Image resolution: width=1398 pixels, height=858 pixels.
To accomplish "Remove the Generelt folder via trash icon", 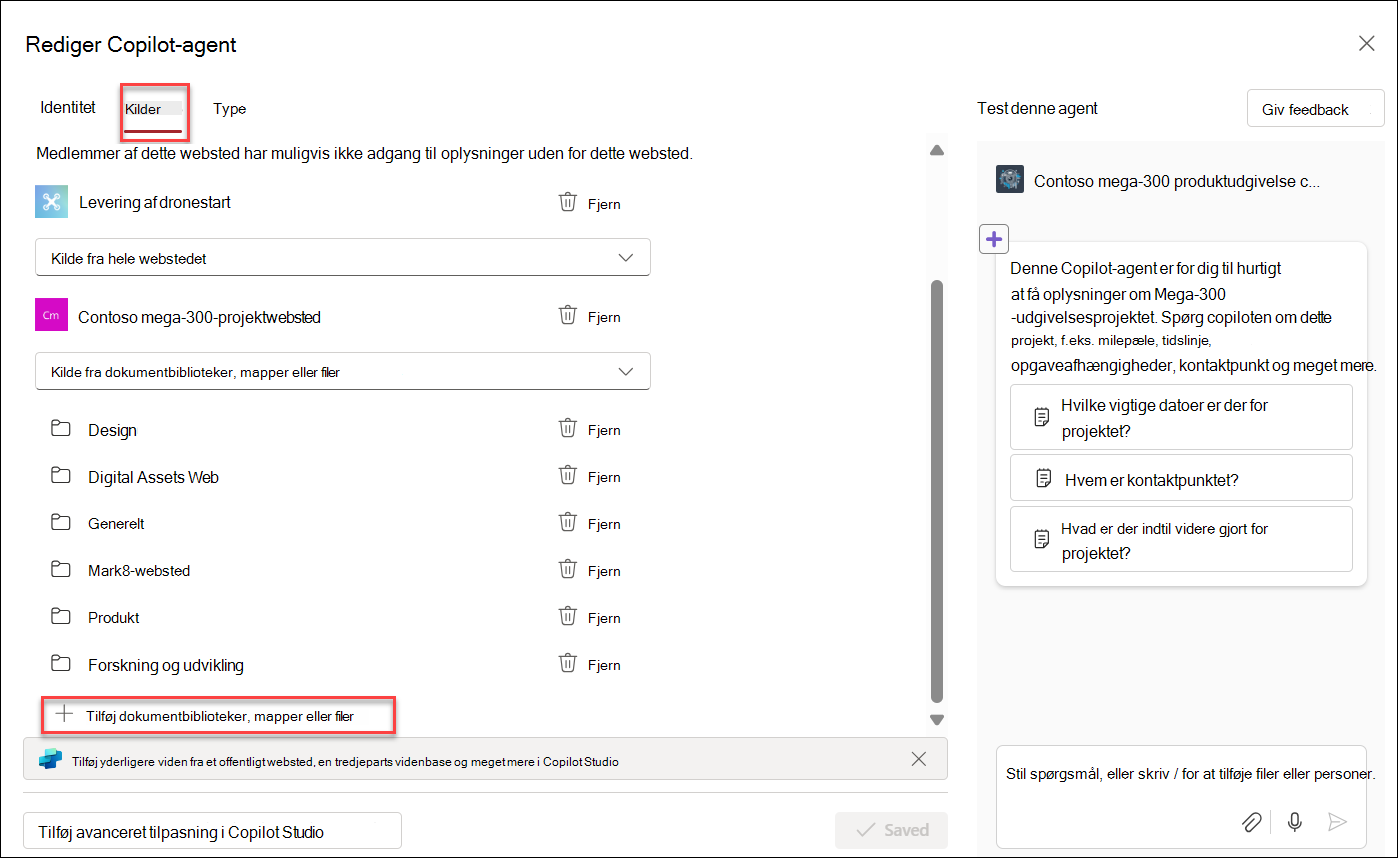I will pos(567,522).
